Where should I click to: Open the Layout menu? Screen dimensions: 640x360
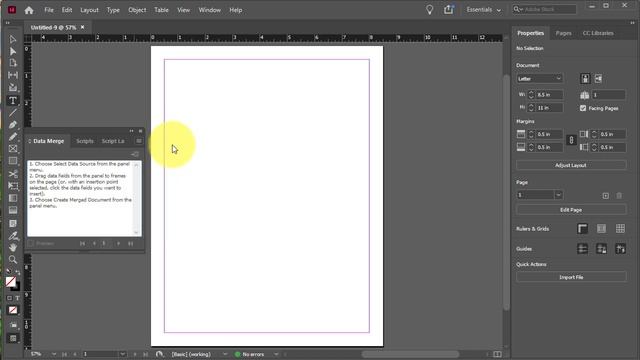pyautogui.click(x=89, y=10)
